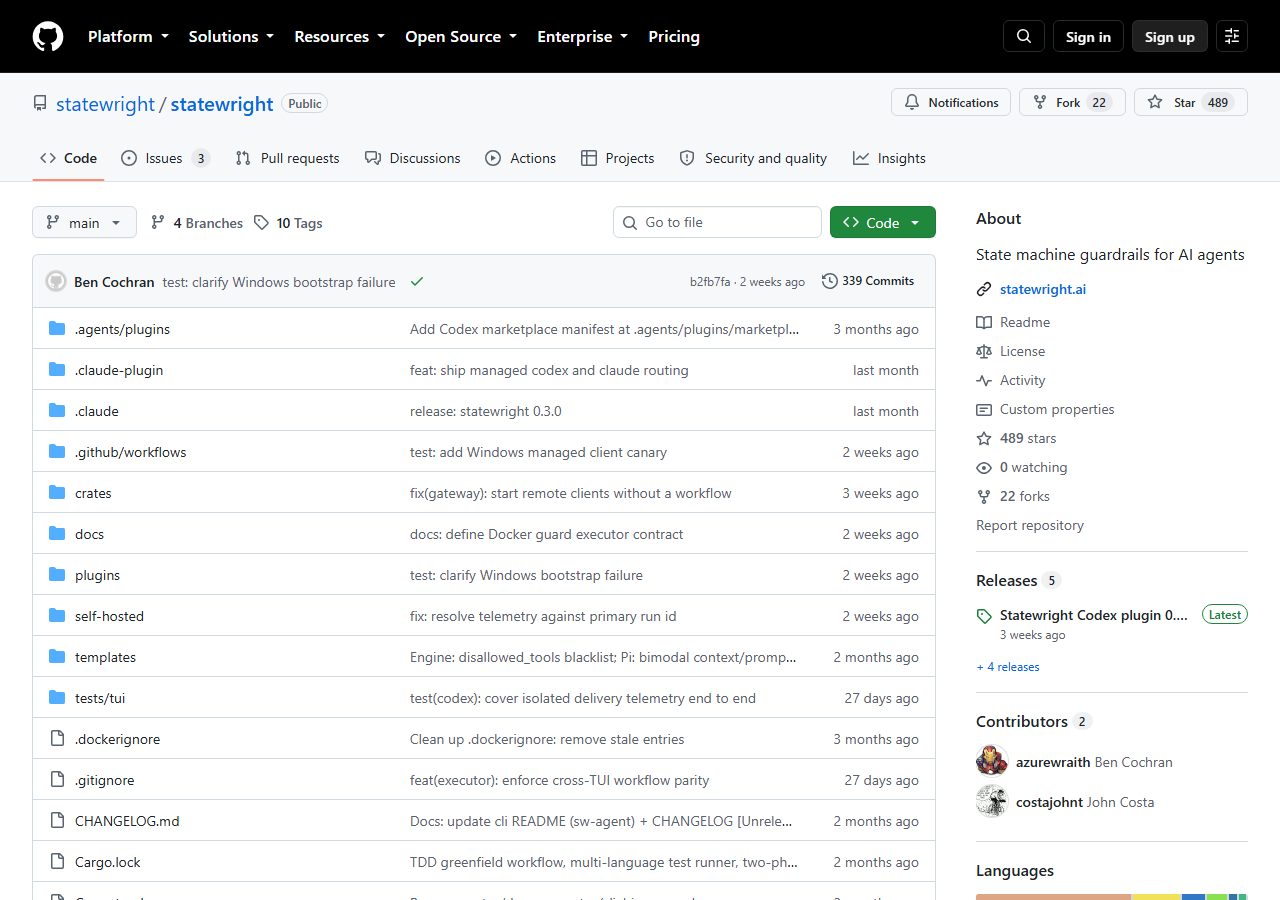Switch to the Discussions tab
The height and width of the screenshot is (900, 1280).
pos(413,158)
